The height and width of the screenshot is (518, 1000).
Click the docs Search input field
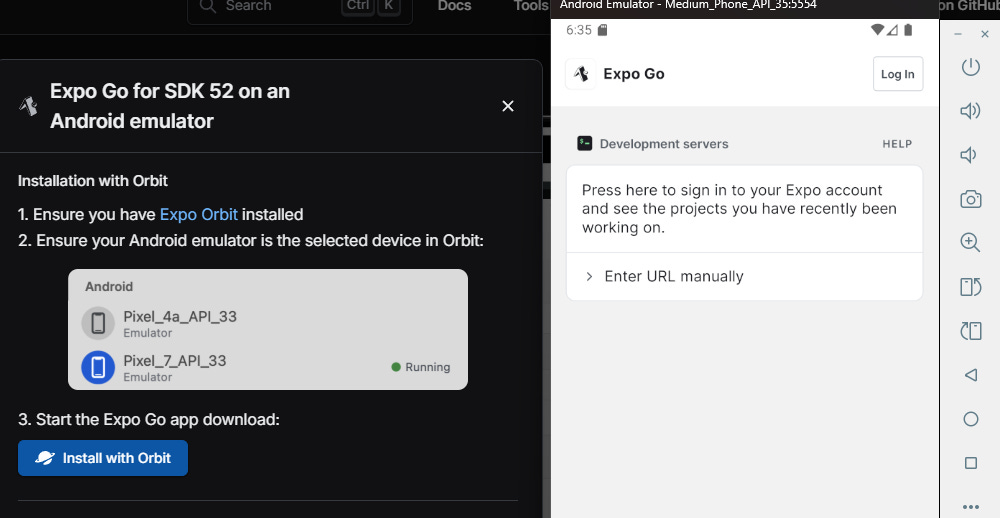pyautogui.click(x=300, y=8)
